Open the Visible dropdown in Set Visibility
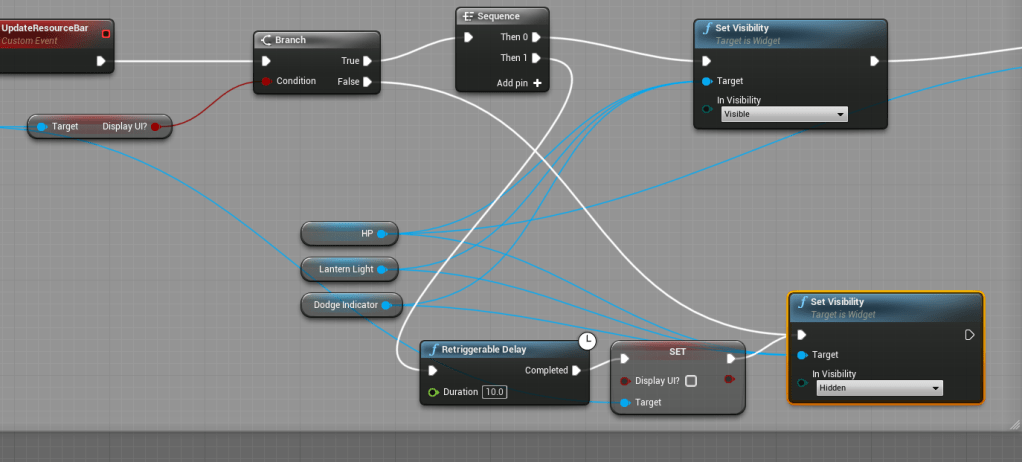This screenshot has width=1022, height=462. [x=784, y=115]
